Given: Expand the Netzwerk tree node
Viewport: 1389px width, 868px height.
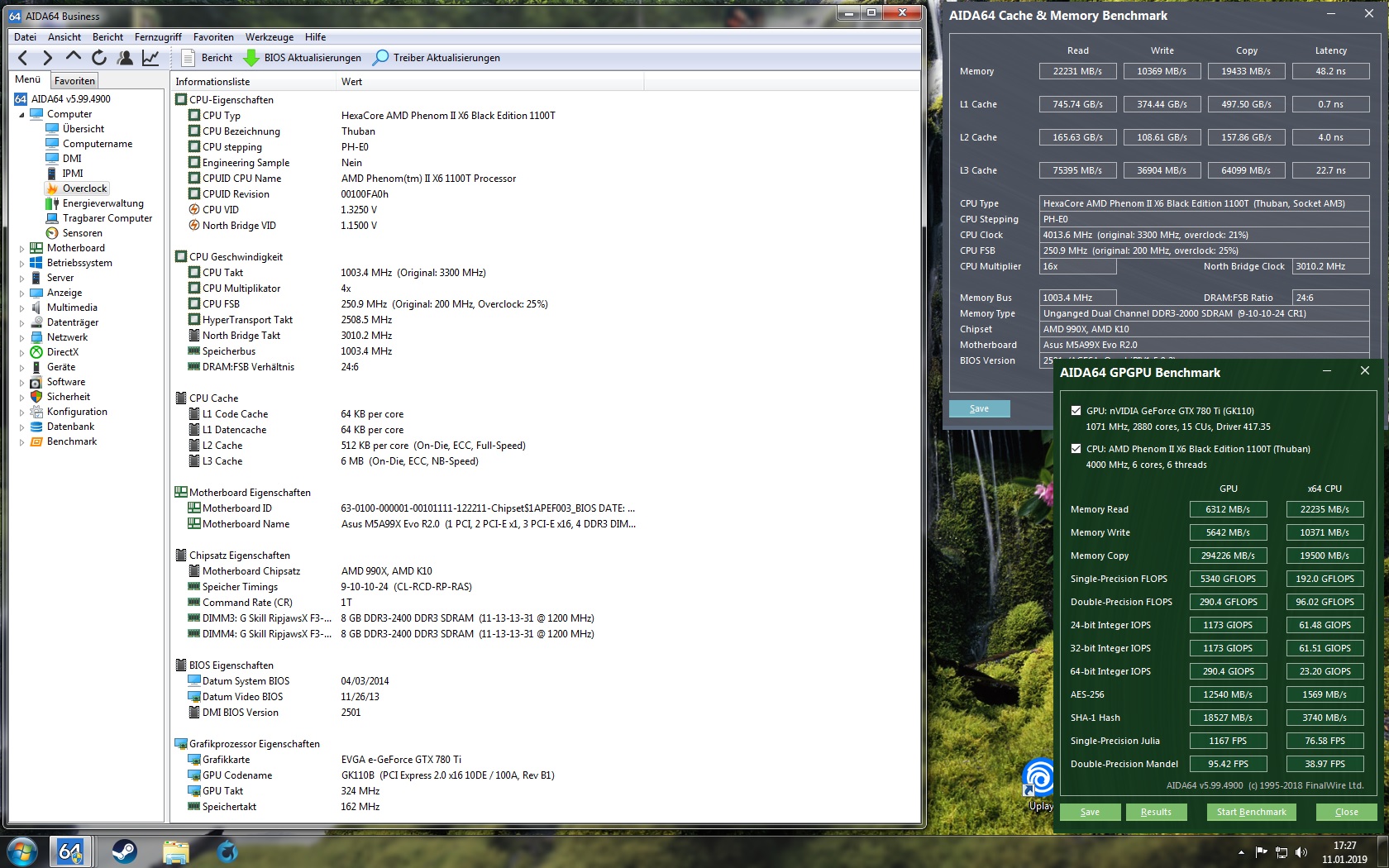Looking at the screenshot, I should tap(21, 338).
